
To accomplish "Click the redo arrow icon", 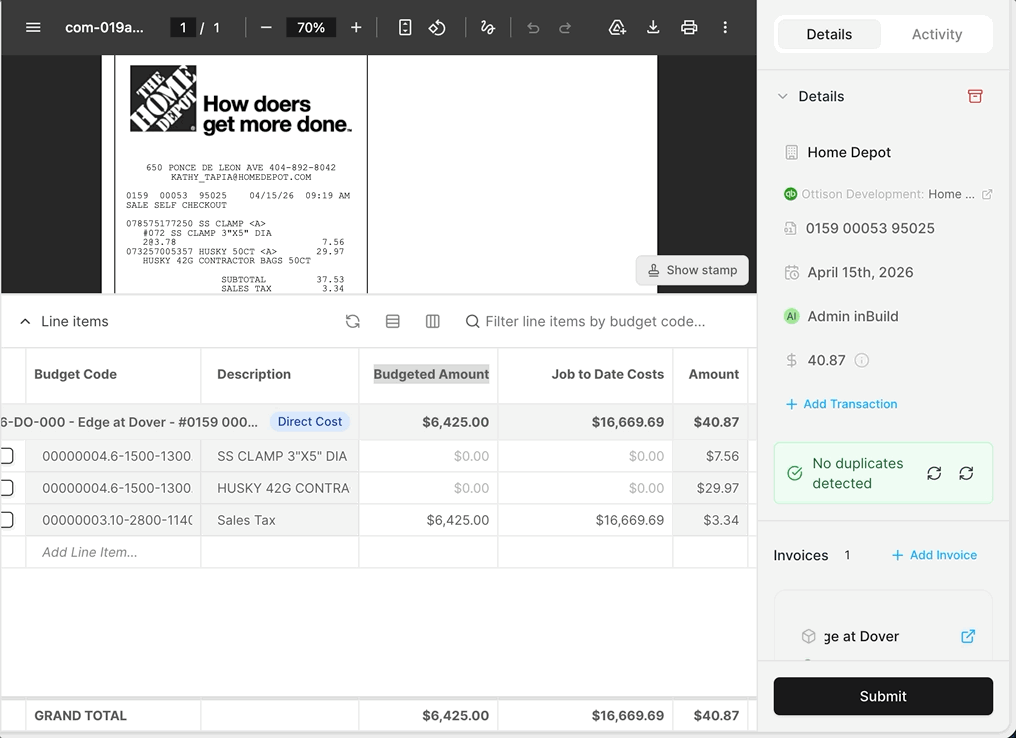I will click(x=565, y=27).
